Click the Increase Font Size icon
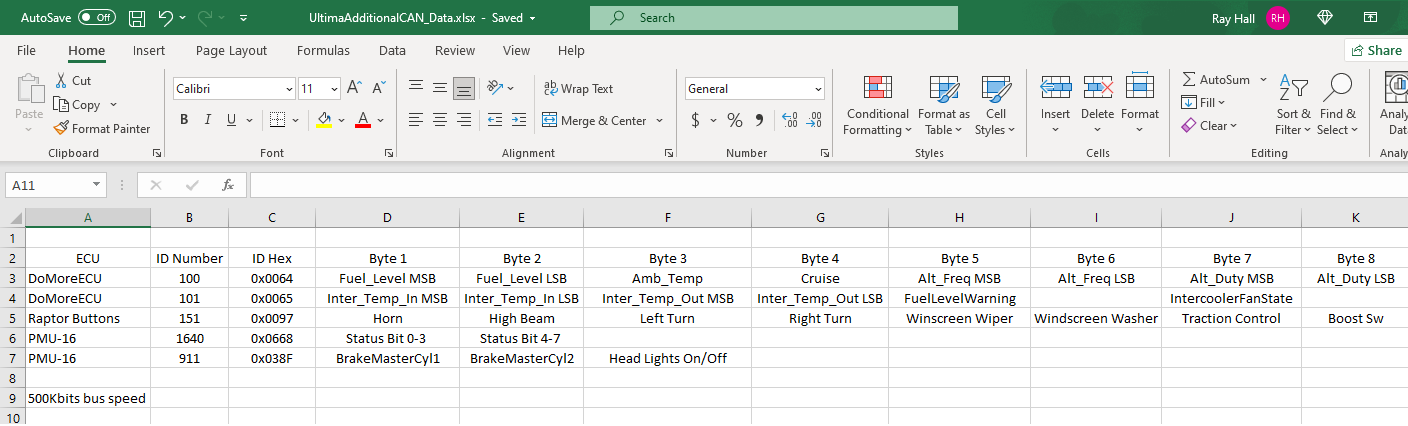Image resolution: width=1408 pixels, height=426 pixels. pos(354,88)
